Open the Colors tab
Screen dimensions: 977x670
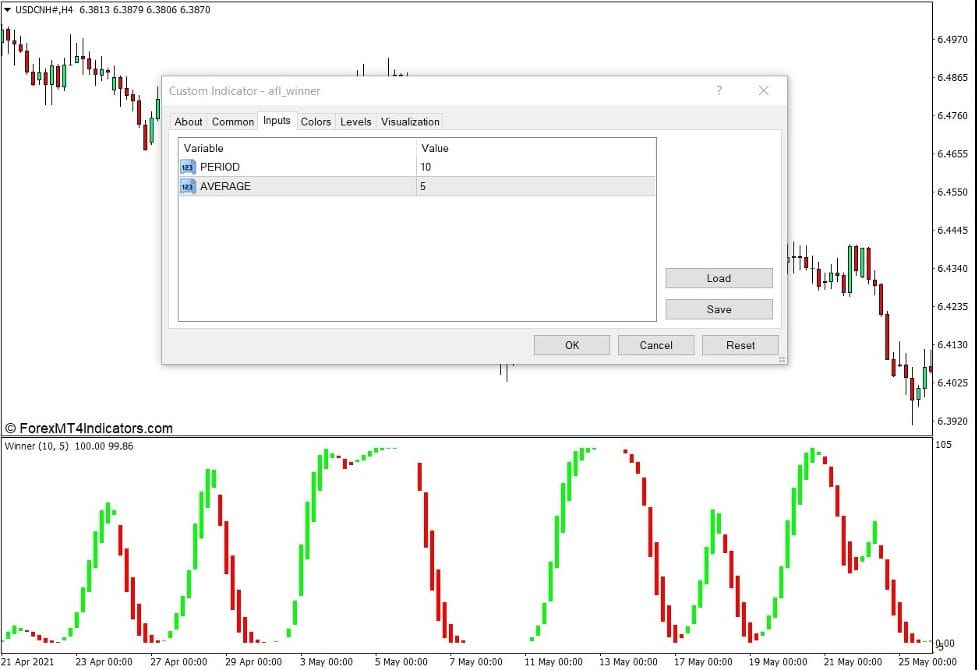click(x=315, y=121)
